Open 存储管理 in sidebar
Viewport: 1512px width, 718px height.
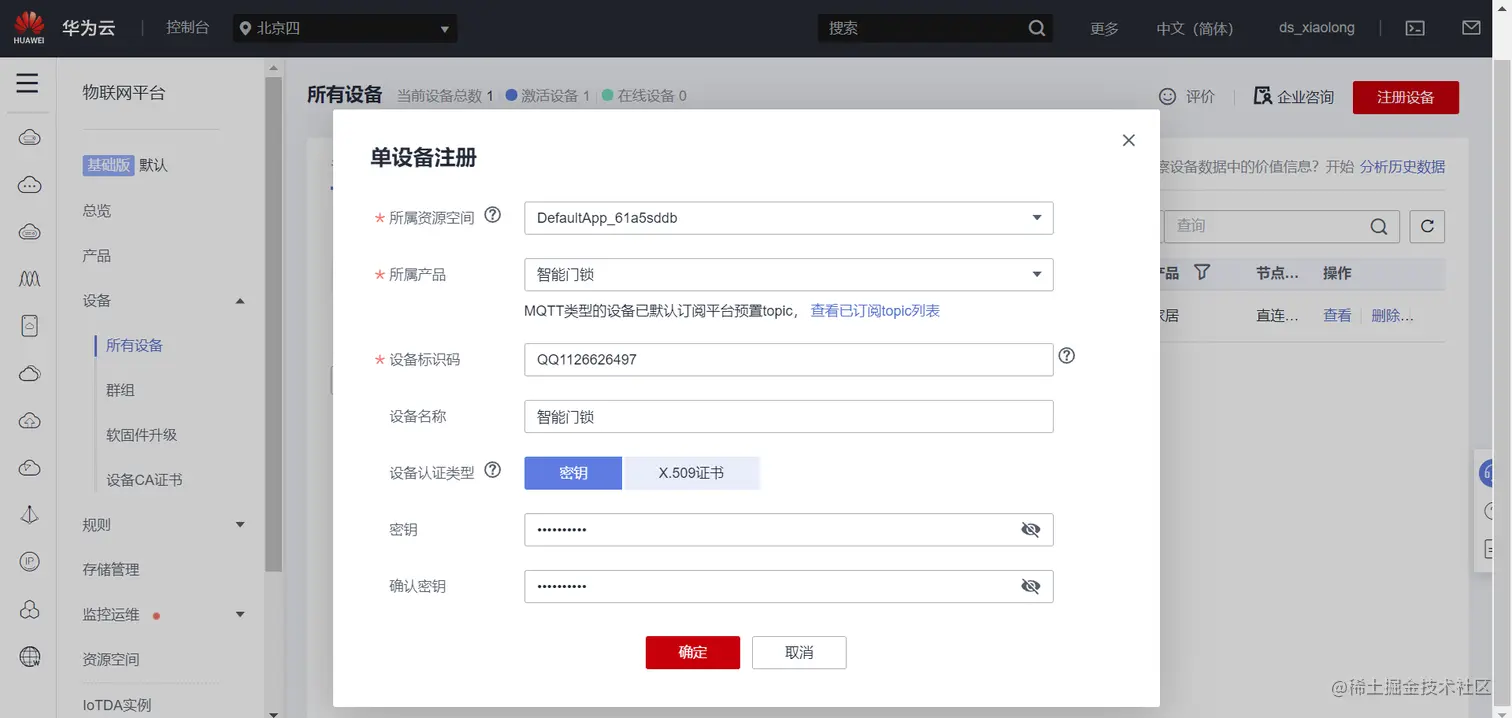[x=111, y=569]
